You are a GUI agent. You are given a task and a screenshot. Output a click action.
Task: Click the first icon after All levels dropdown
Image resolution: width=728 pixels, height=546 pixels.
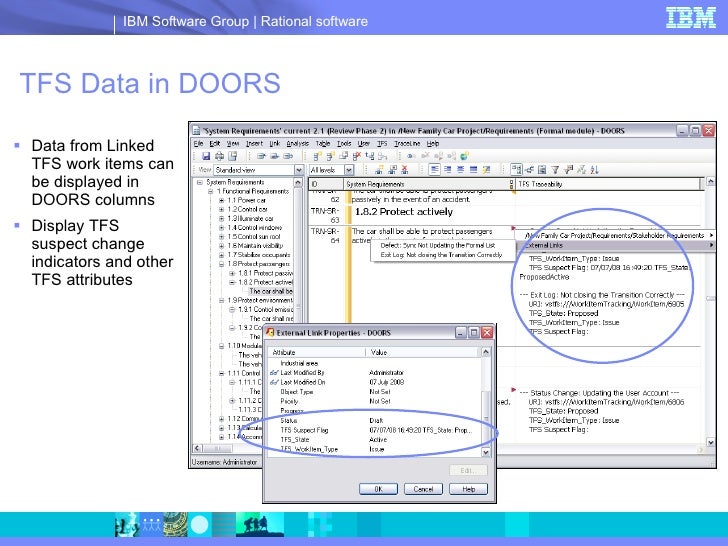(379, 170)
